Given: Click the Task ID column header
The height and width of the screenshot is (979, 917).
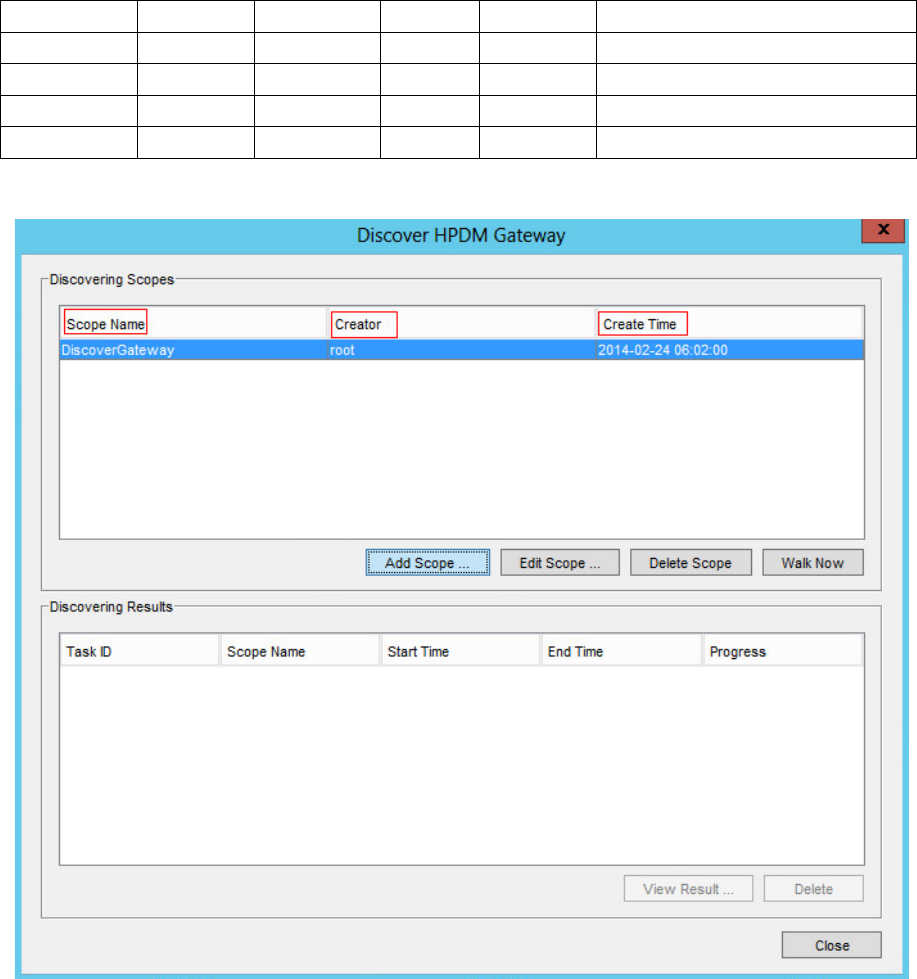Looking at the screenshot, I should (x=90, y=652).
